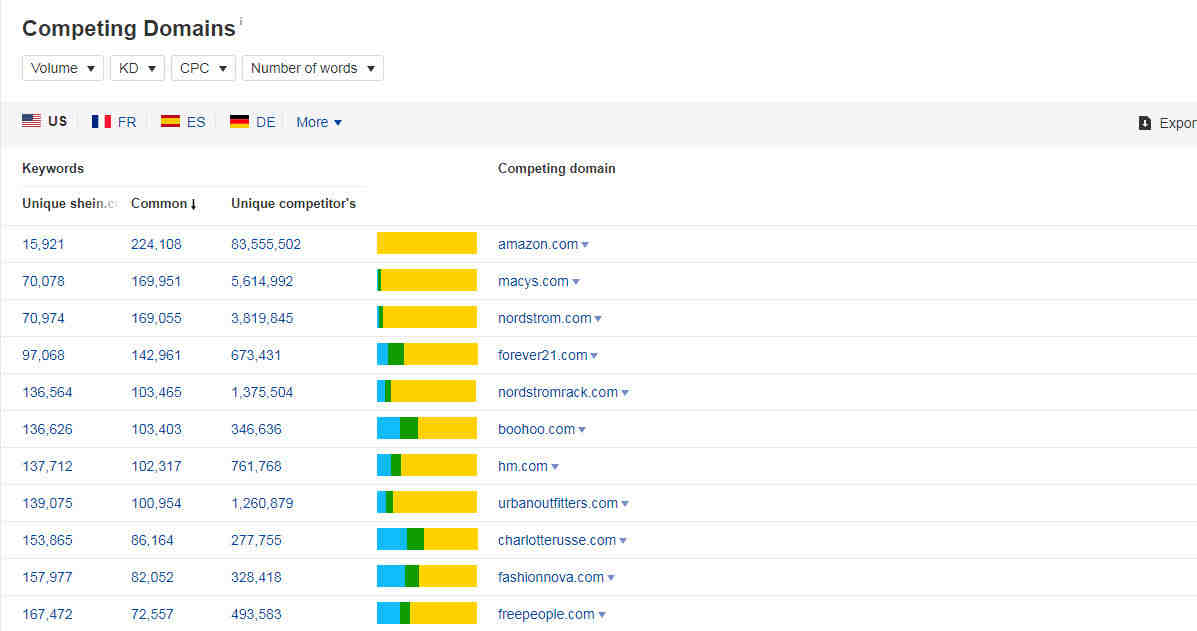Screen dimensions: 1197x631
Task: Open the nordstrom.com domain link
Action: pos(544,318)
